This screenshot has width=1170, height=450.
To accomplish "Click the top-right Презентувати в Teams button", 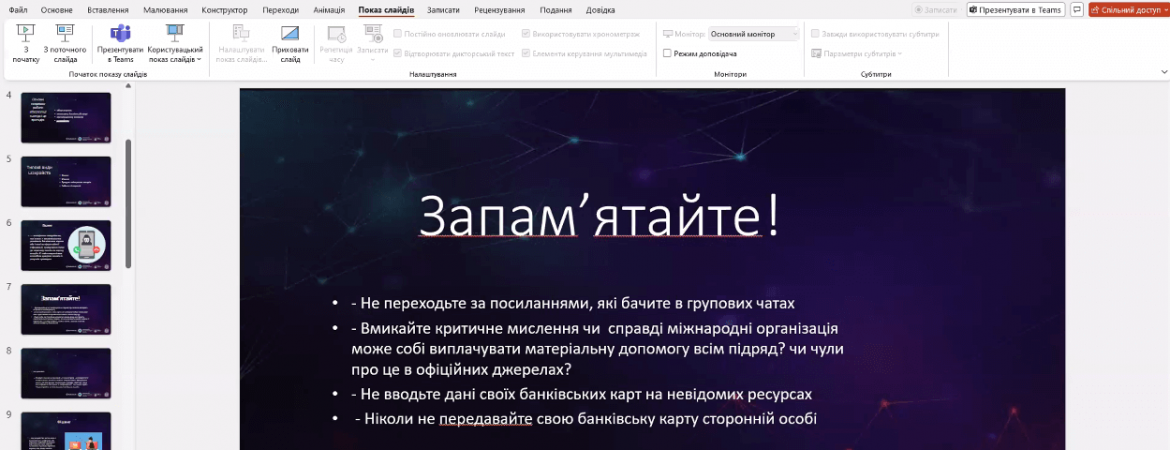I will point(1016,10).
